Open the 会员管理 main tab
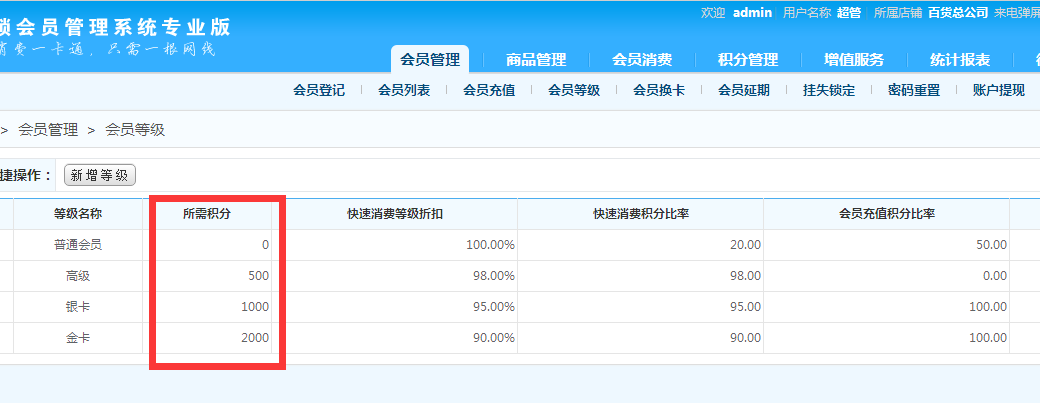The width and height of the screenshot is (1040, 403). coord(430,60)
